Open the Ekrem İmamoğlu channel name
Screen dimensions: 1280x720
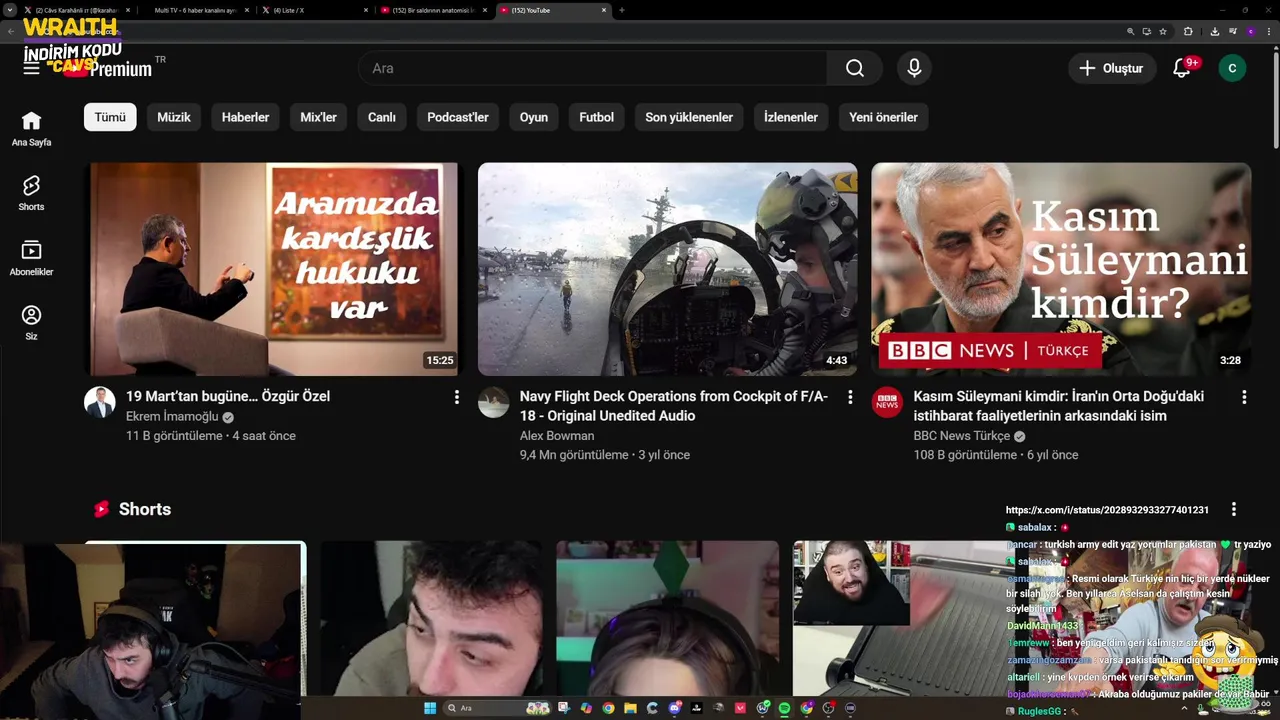pos(172,416)
